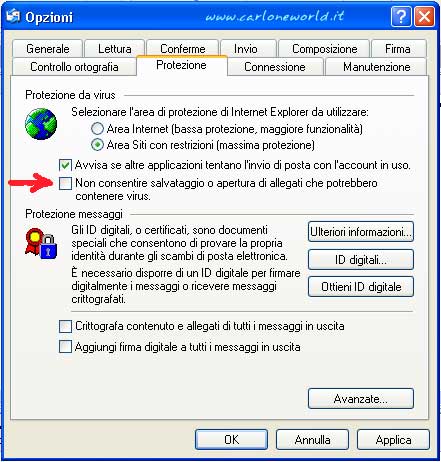Open the Avanzate settings
Image resolution: width=441 pixels, height=462 pixels.
[361, 398]
